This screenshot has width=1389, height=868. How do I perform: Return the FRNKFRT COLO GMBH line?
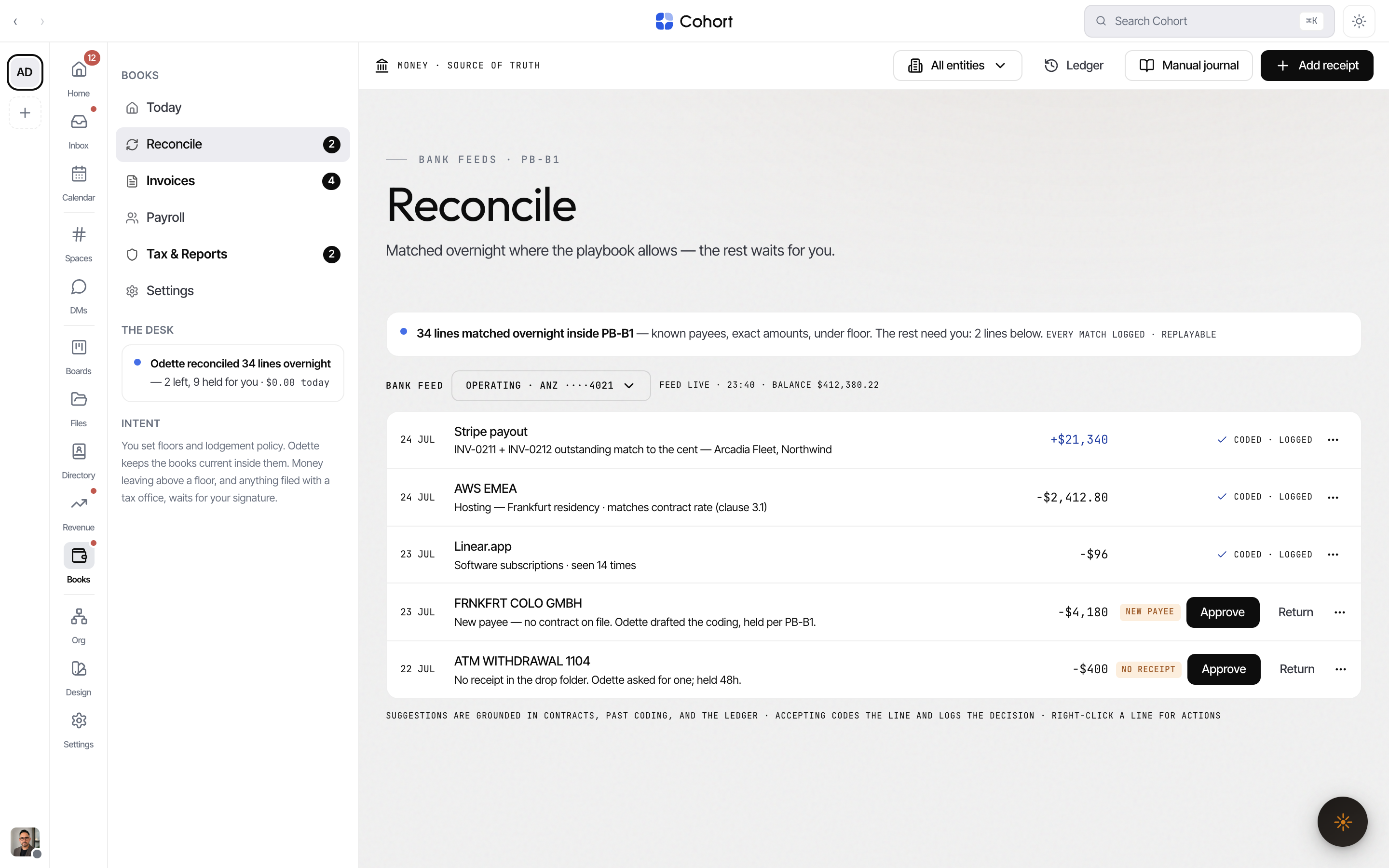click(1295, 612)
